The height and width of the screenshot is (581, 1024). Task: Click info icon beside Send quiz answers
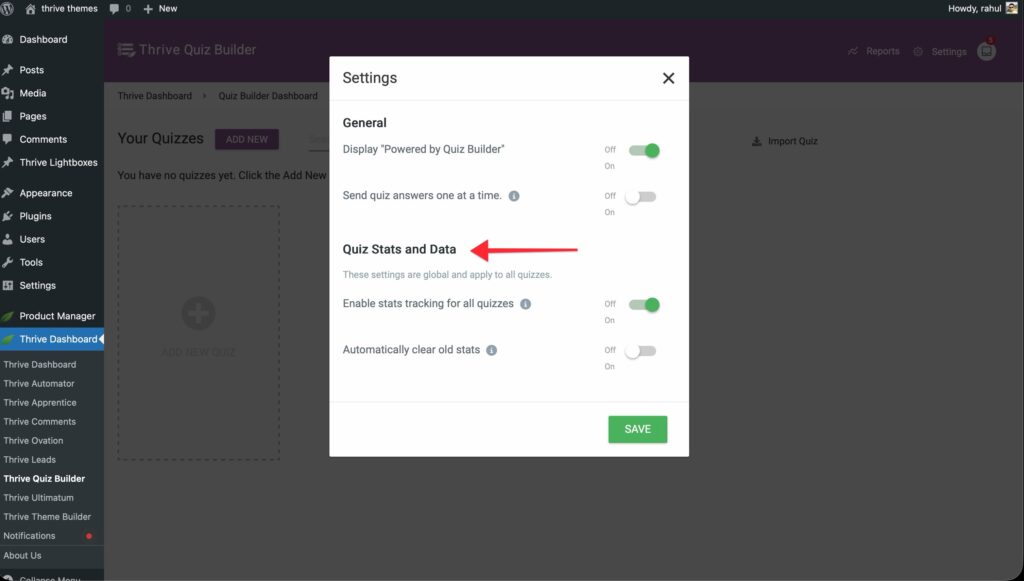[514, 196]
